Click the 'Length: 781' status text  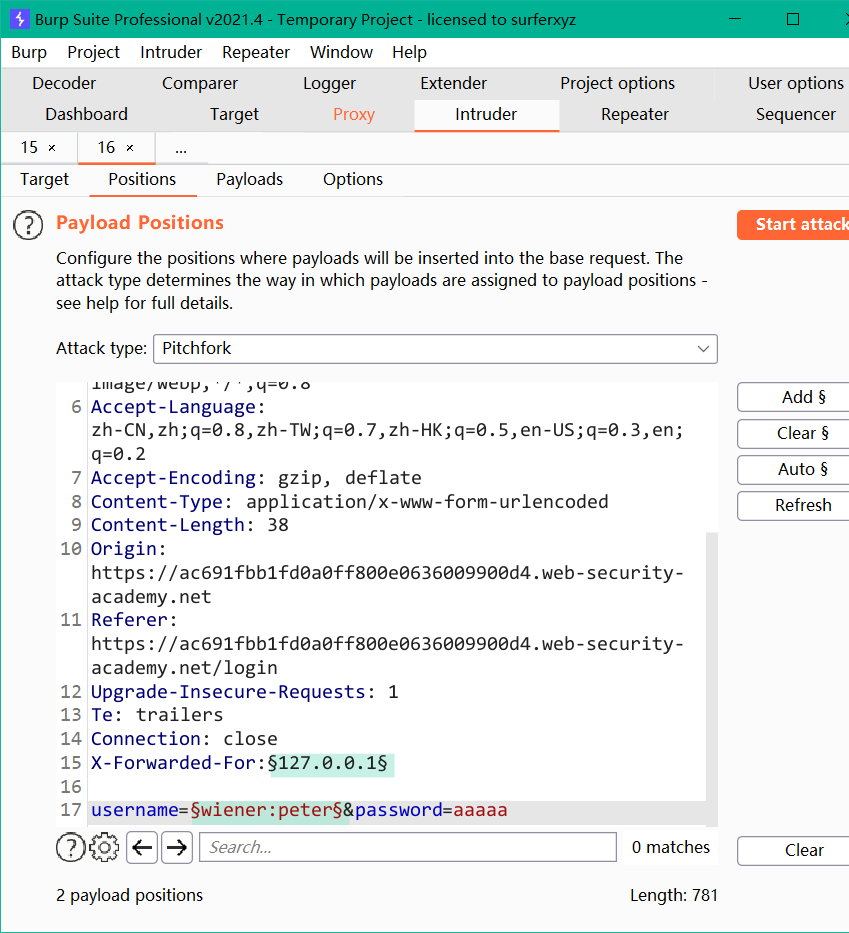point(674,896)
